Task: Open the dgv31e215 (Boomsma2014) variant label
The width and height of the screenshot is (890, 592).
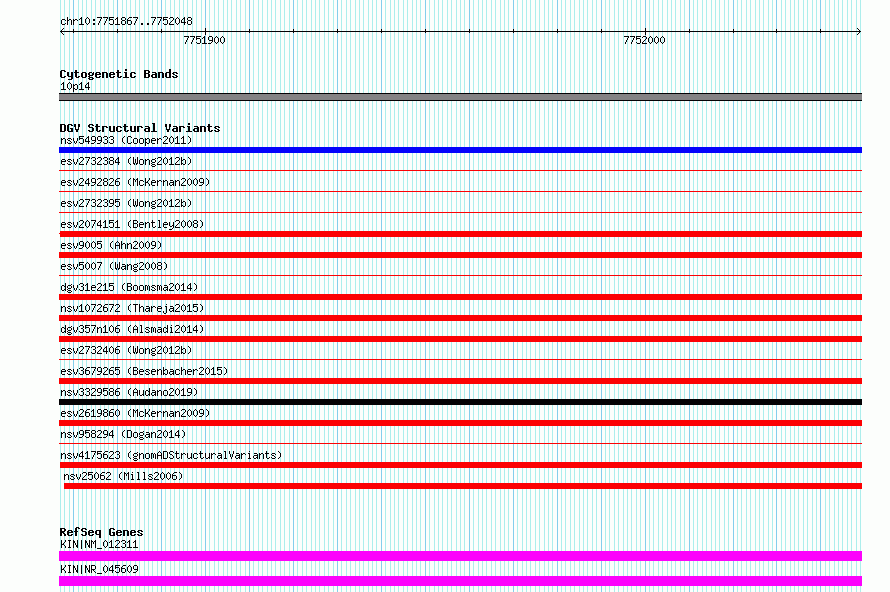Action: point(129,287)
